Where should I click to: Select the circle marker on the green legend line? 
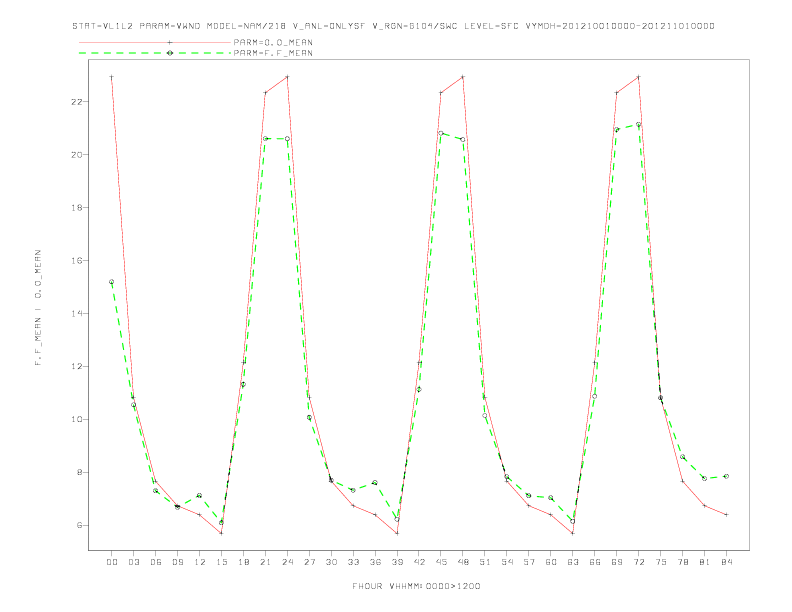(x=170, y=53)
